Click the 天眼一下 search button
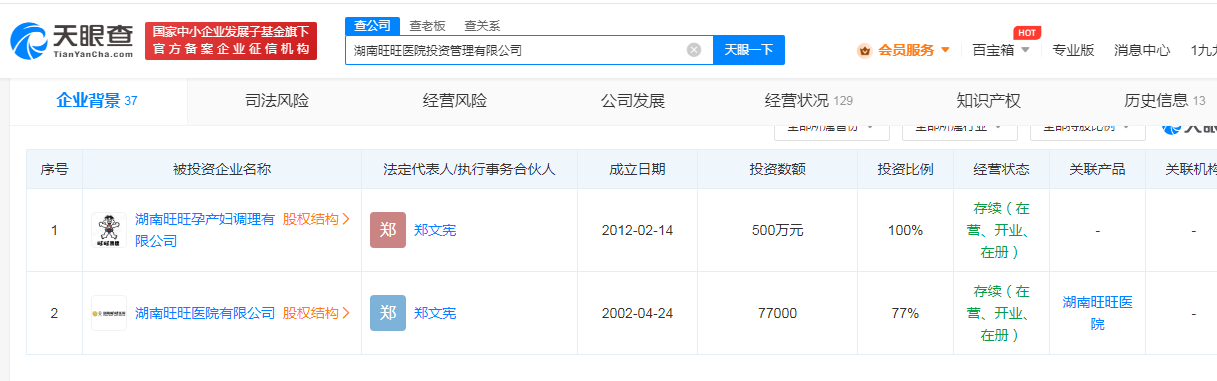This screenshot has width=1217, height=381. click(749, 50)
